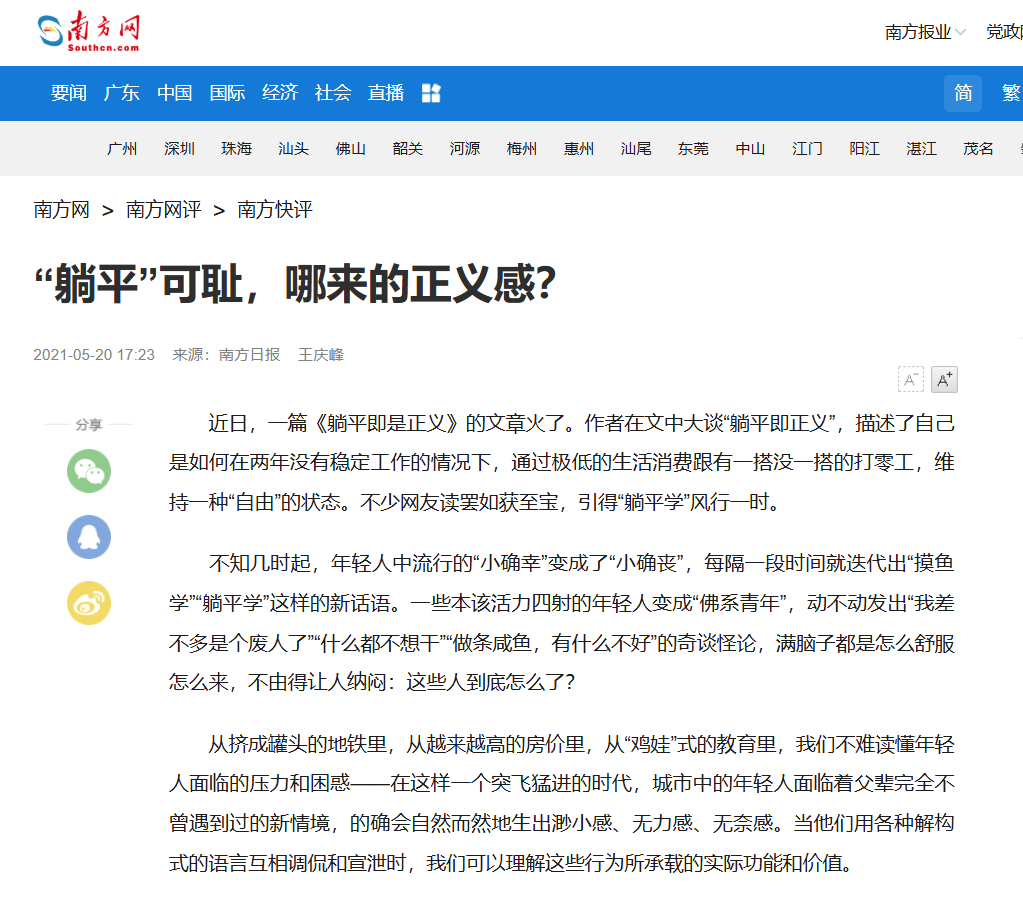The image size is (1023, 905).
Task: Expand the 南方报业 dropdown
Action: point(925,32)
